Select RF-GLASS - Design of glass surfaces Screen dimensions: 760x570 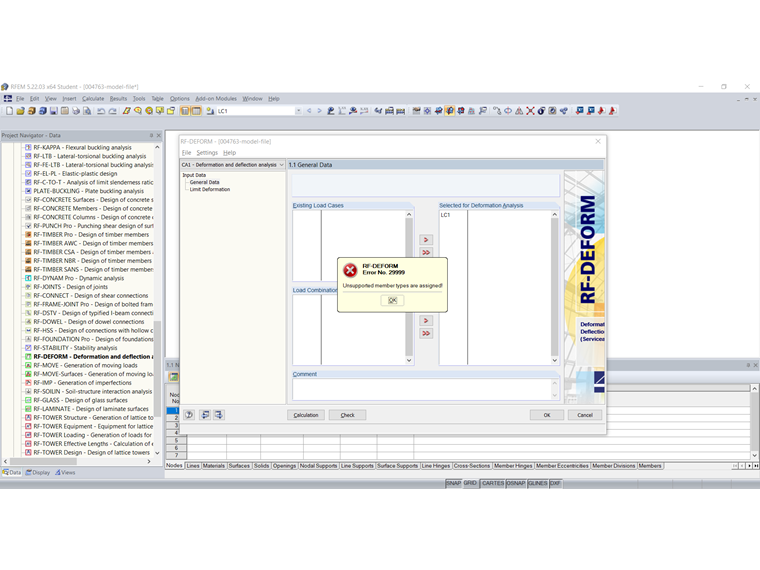pyautogui.click(x=80, y=400)
